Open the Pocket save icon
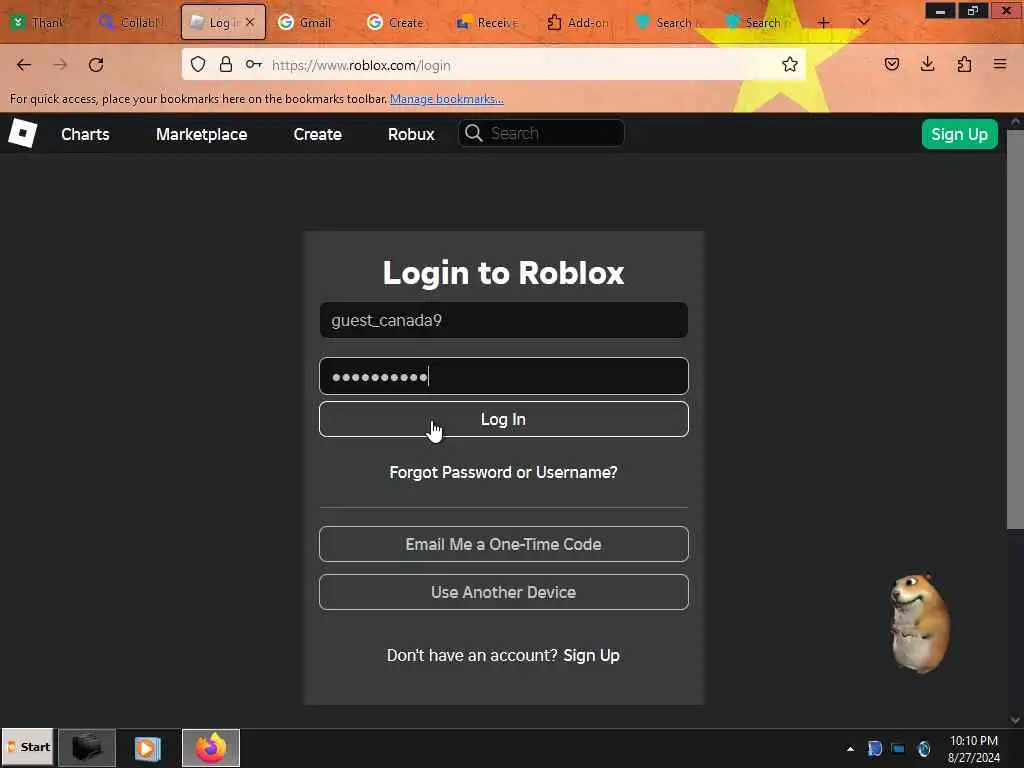Viewport: 1024px width, 768px height. pyautogui.click(x=891, y=64)
